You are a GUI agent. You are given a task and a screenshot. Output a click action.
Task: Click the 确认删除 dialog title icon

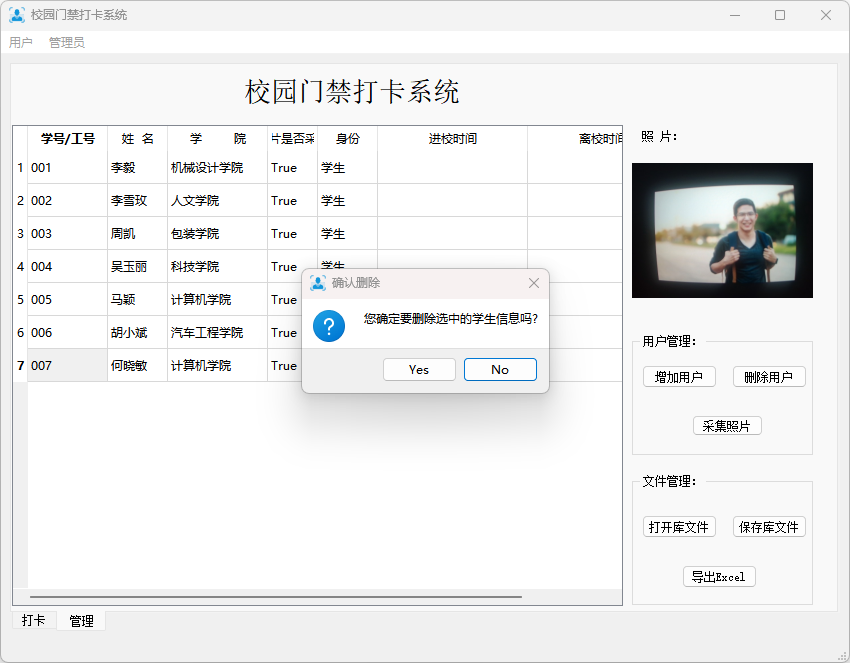(x=318, y=283)
